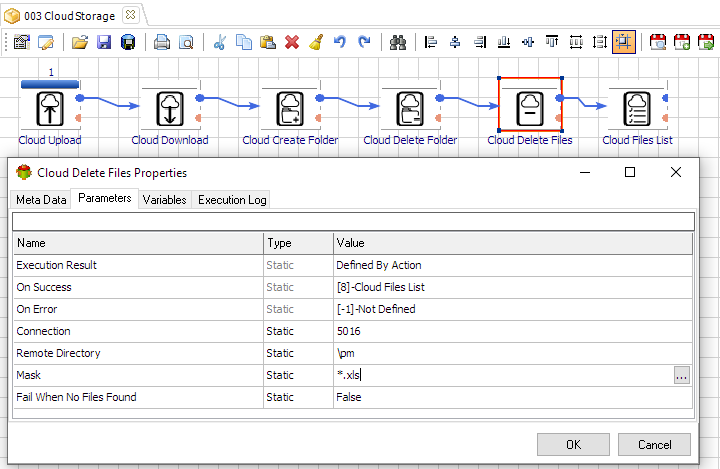Confirm dialog with OK button
The image size is (720, 469).
pos(573,445)
